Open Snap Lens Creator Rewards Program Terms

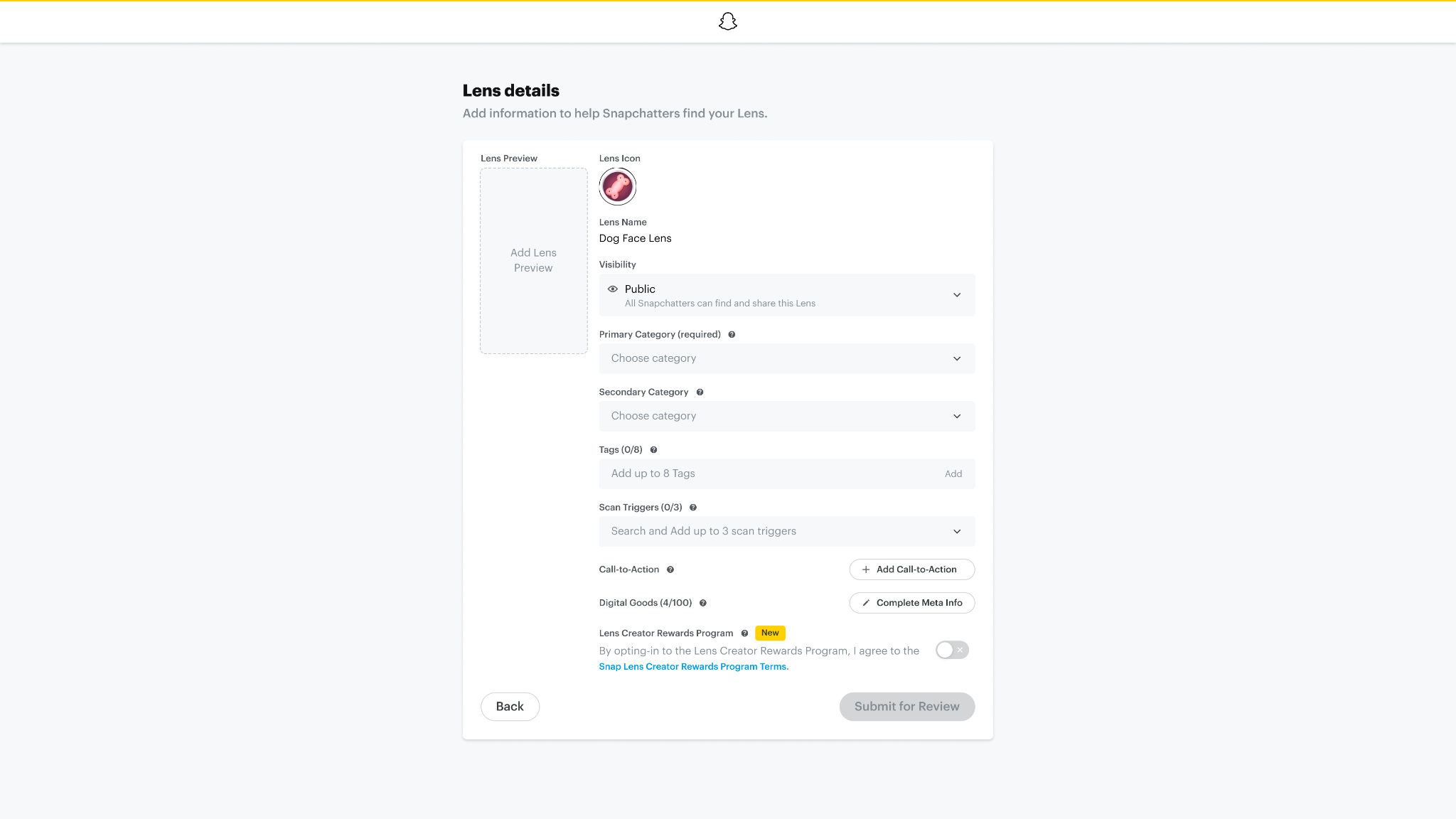[692, 667]
